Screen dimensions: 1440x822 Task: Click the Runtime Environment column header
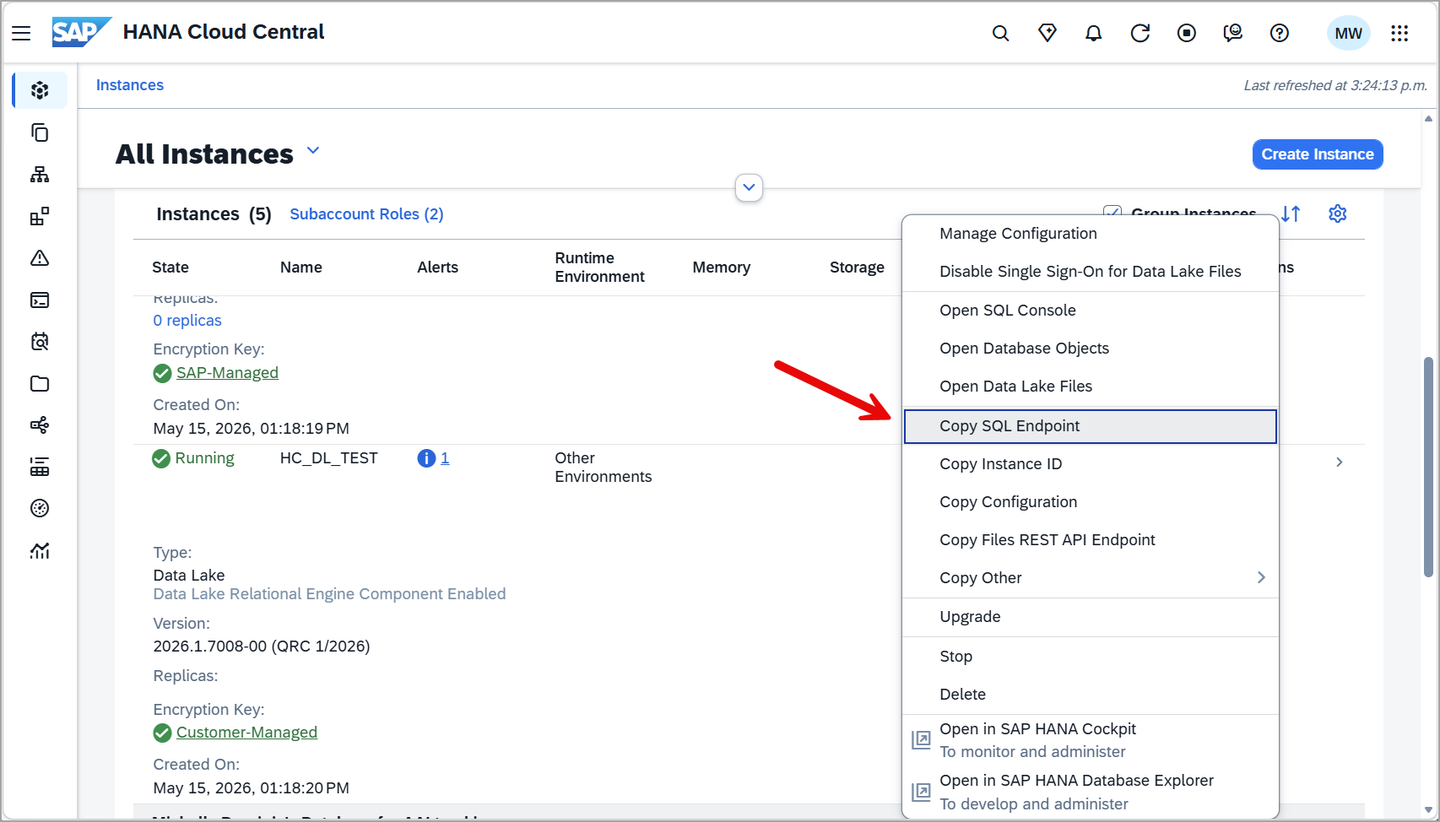coord(600,267)
